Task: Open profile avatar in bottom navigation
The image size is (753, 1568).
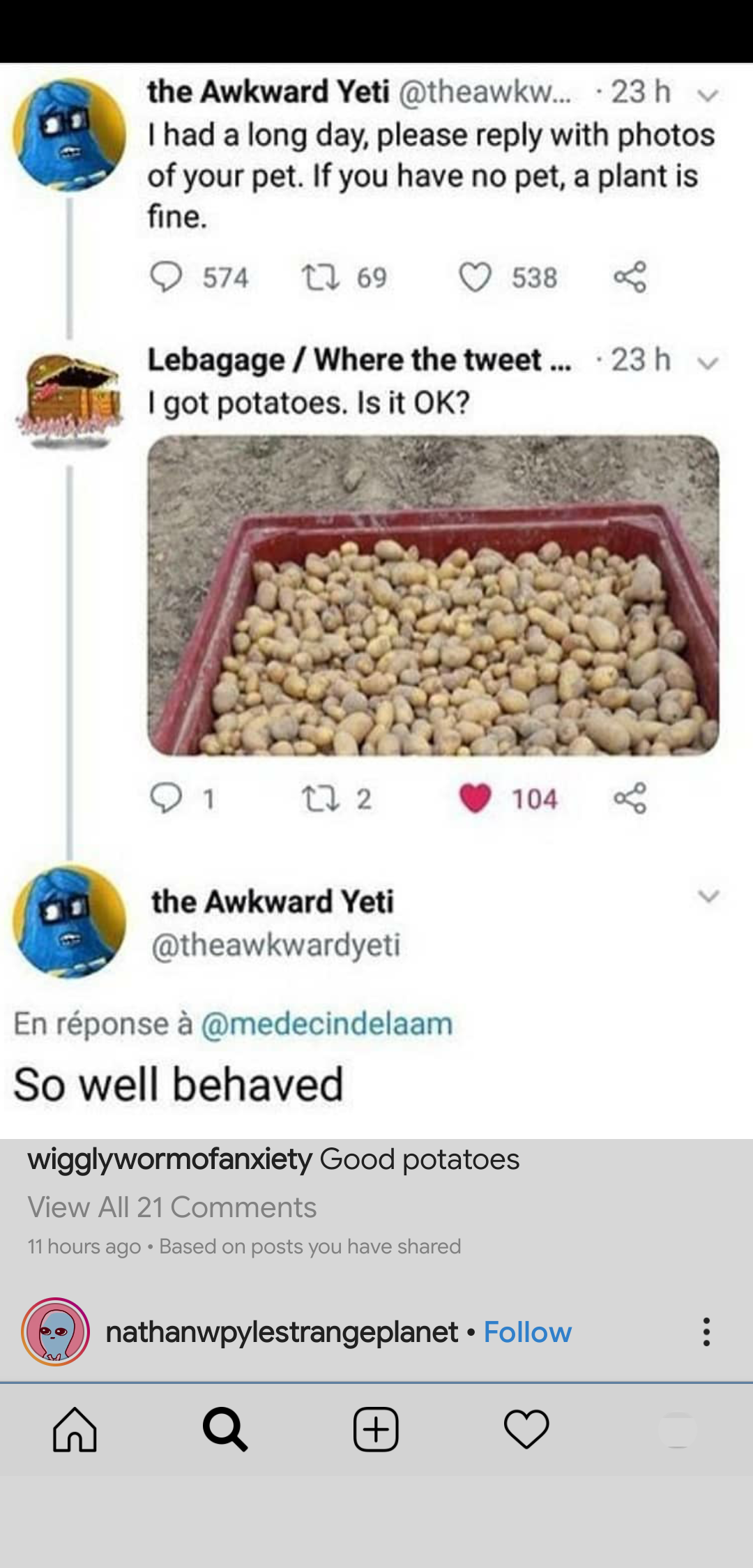Action: click(677, 1429)
